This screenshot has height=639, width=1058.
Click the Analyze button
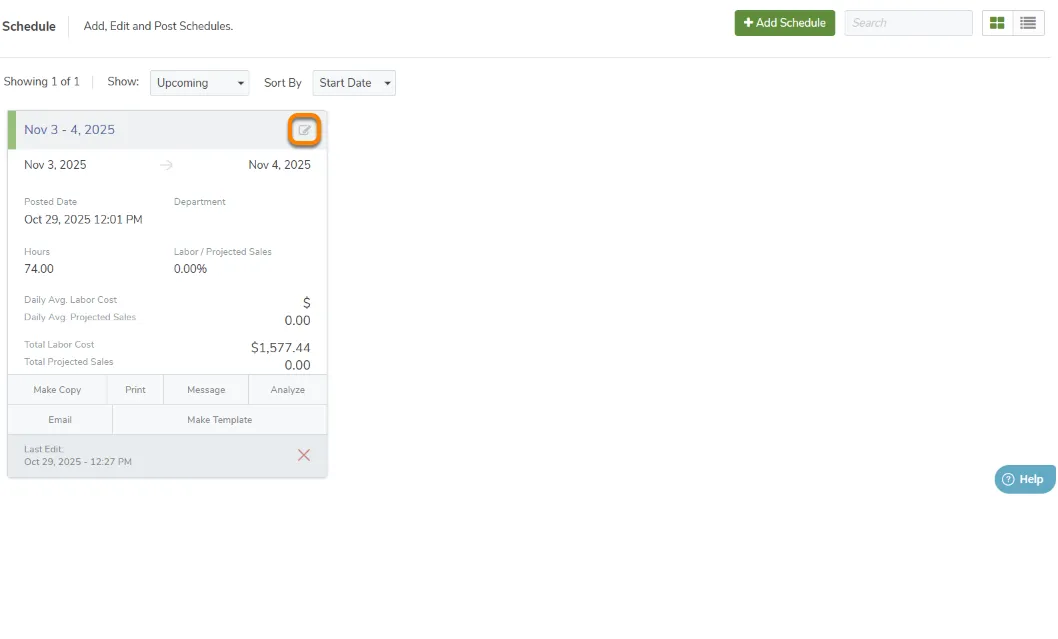287,390
